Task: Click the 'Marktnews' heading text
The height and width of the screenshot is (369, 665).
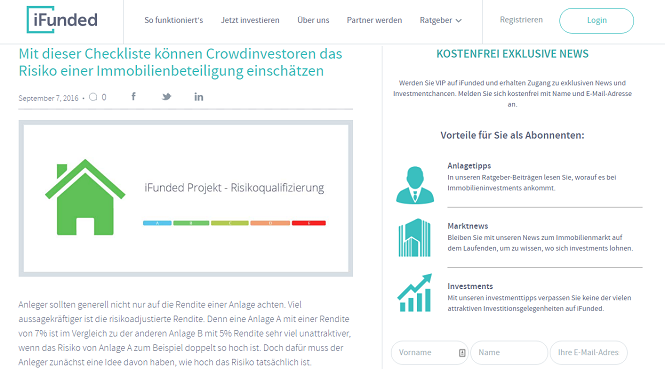Action: point(468,226)
